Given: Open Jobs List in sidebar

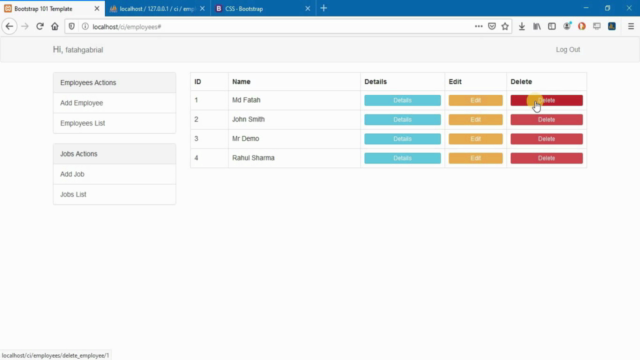Looking at the screenshot, I should pos(114,194).
